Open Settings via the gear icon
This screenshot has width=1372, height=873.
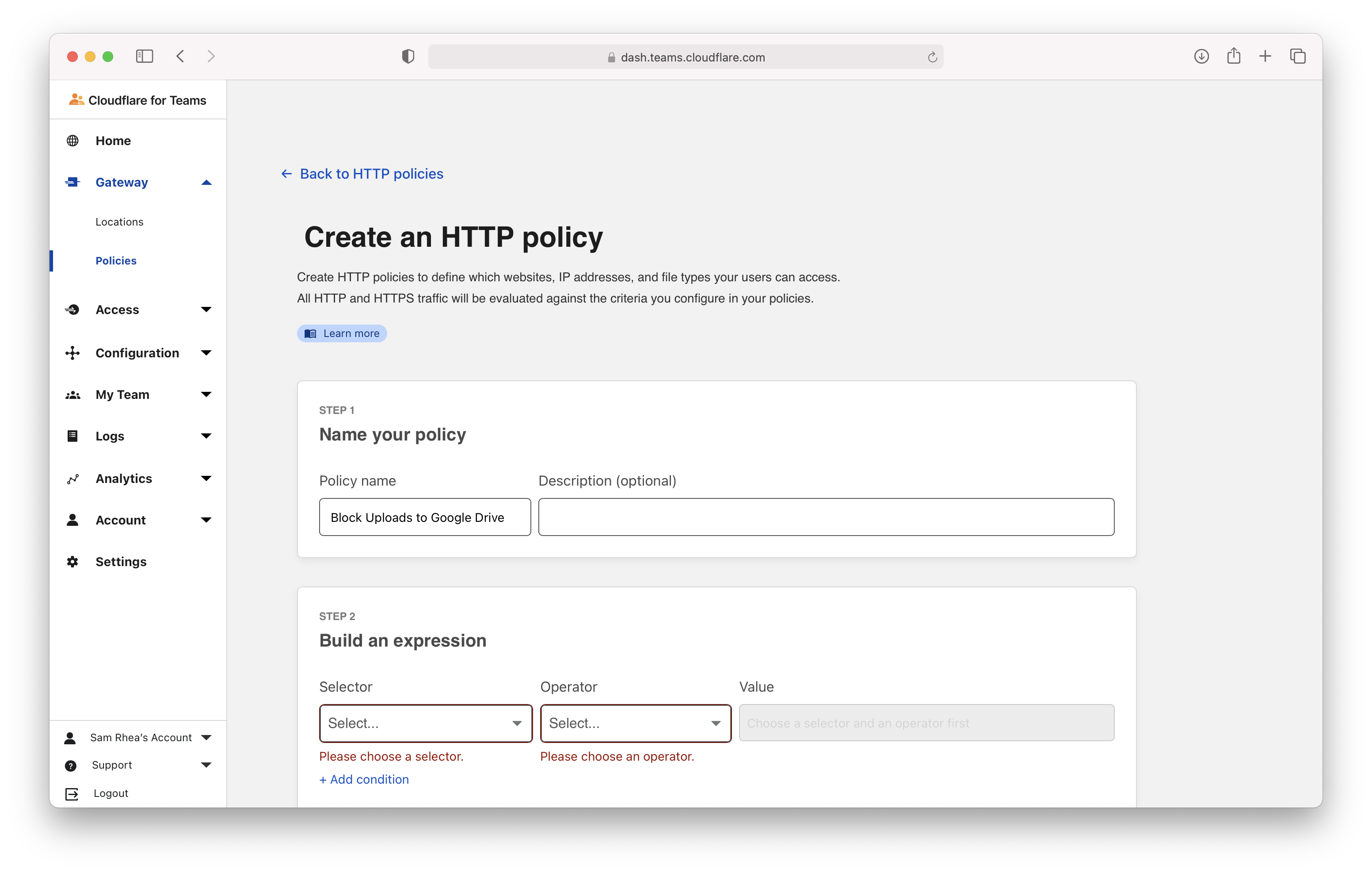(x=72, y=561)
